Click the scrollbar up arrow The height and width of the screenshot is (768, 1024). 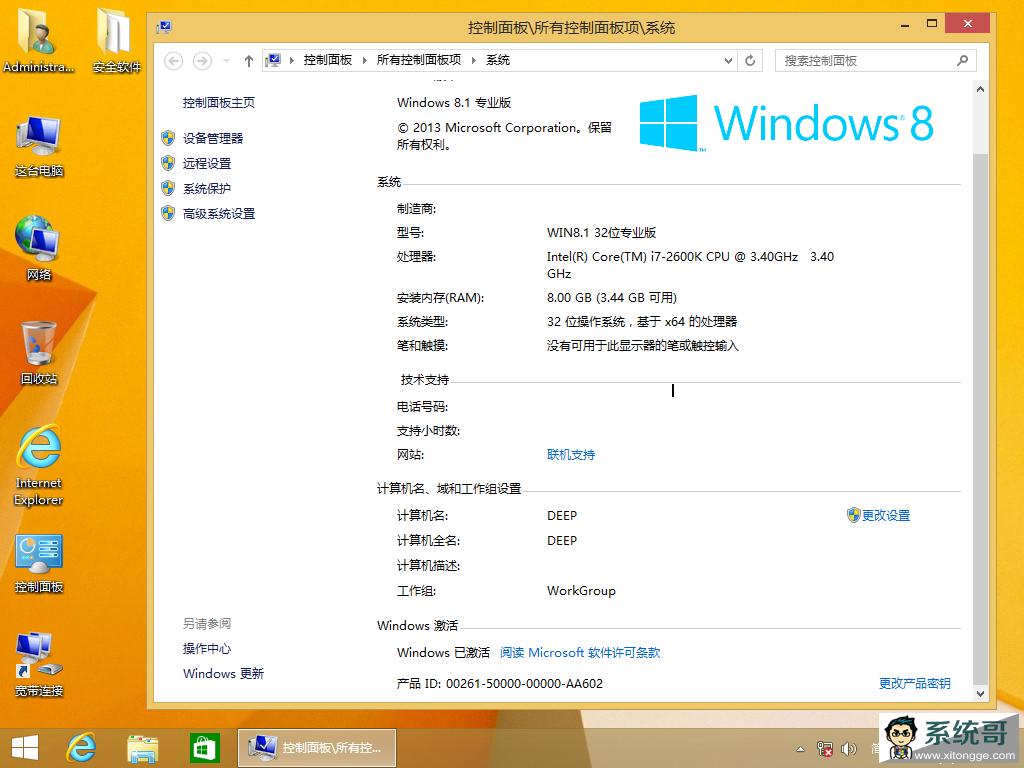(x=980, y=89)
